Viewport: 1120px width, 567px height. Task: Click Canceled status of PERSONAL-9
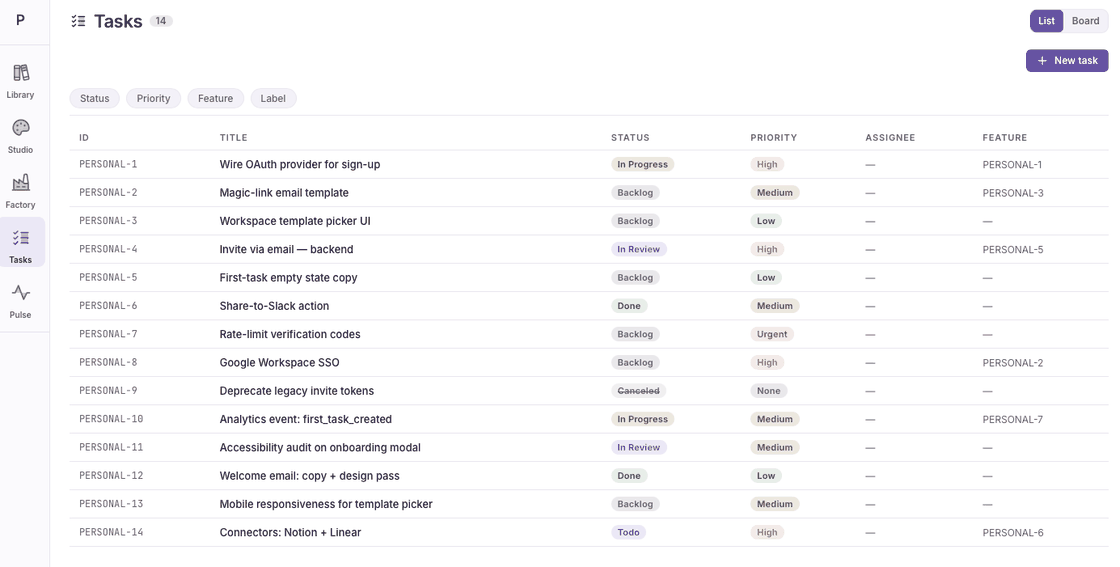coord(639,391)
